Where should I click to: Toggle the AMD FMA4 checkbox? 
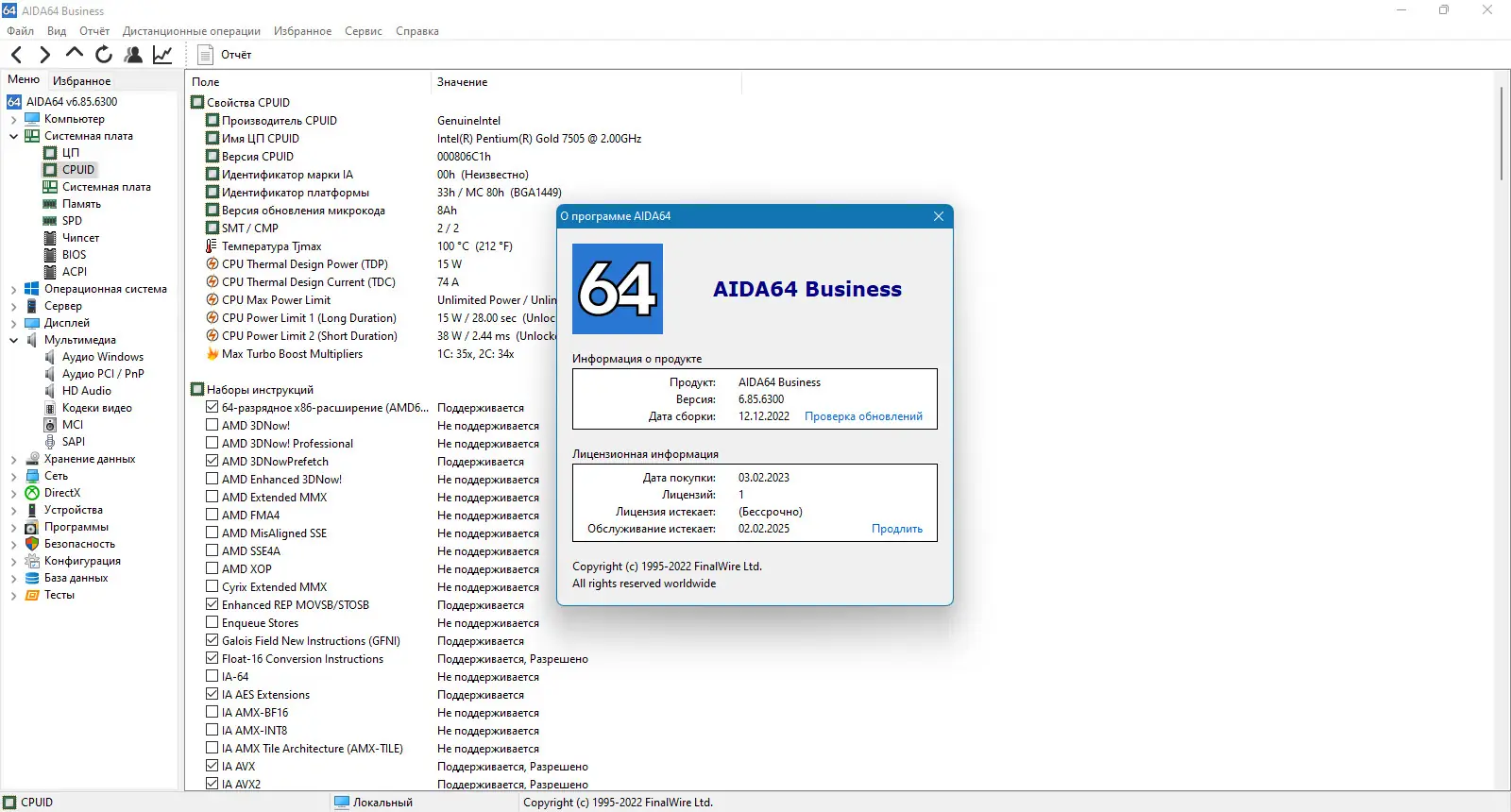pyautogui.click(x=212, y=516)
